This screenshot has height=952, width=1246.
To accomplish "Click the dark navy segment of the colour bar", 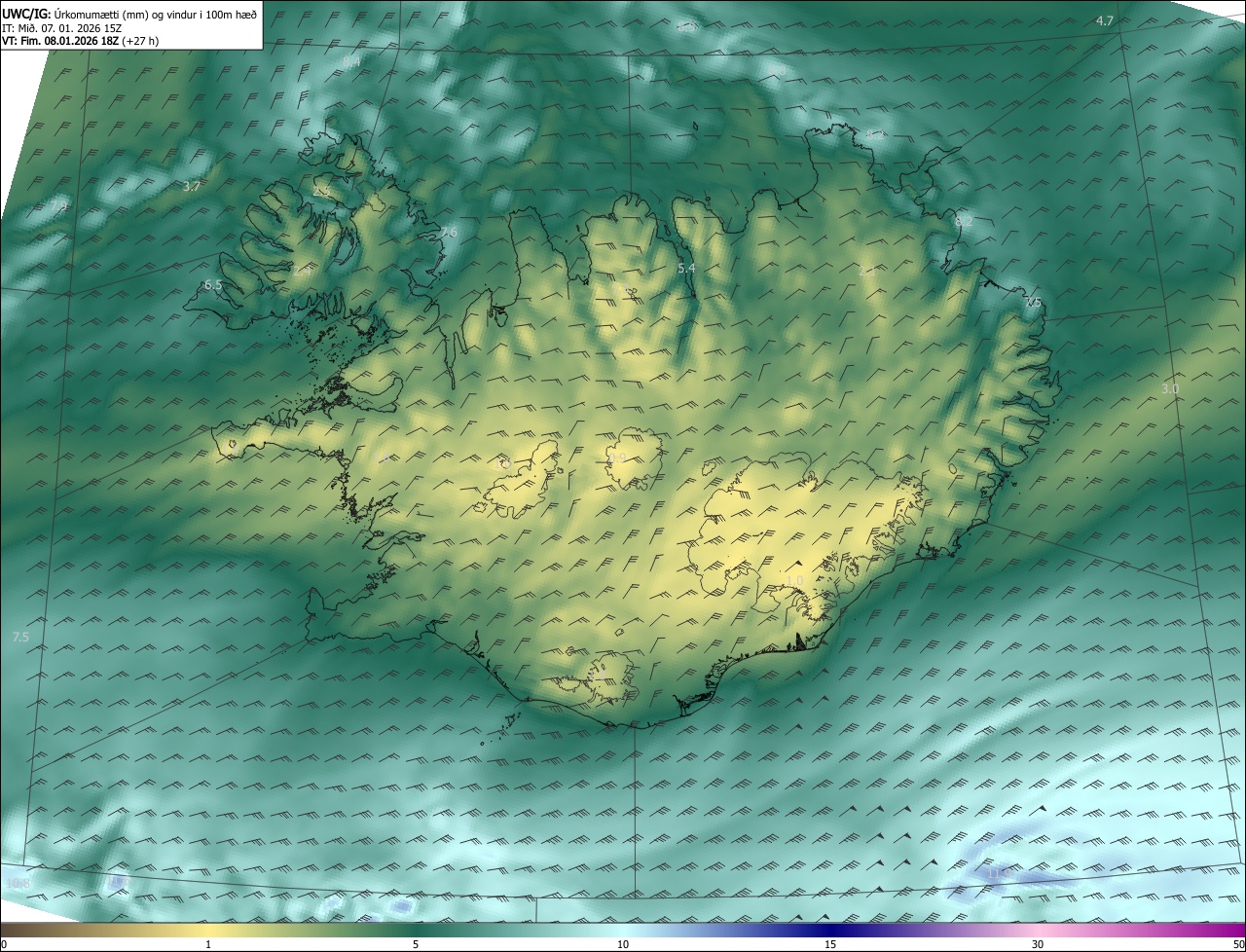I will (x=830, y=931).
